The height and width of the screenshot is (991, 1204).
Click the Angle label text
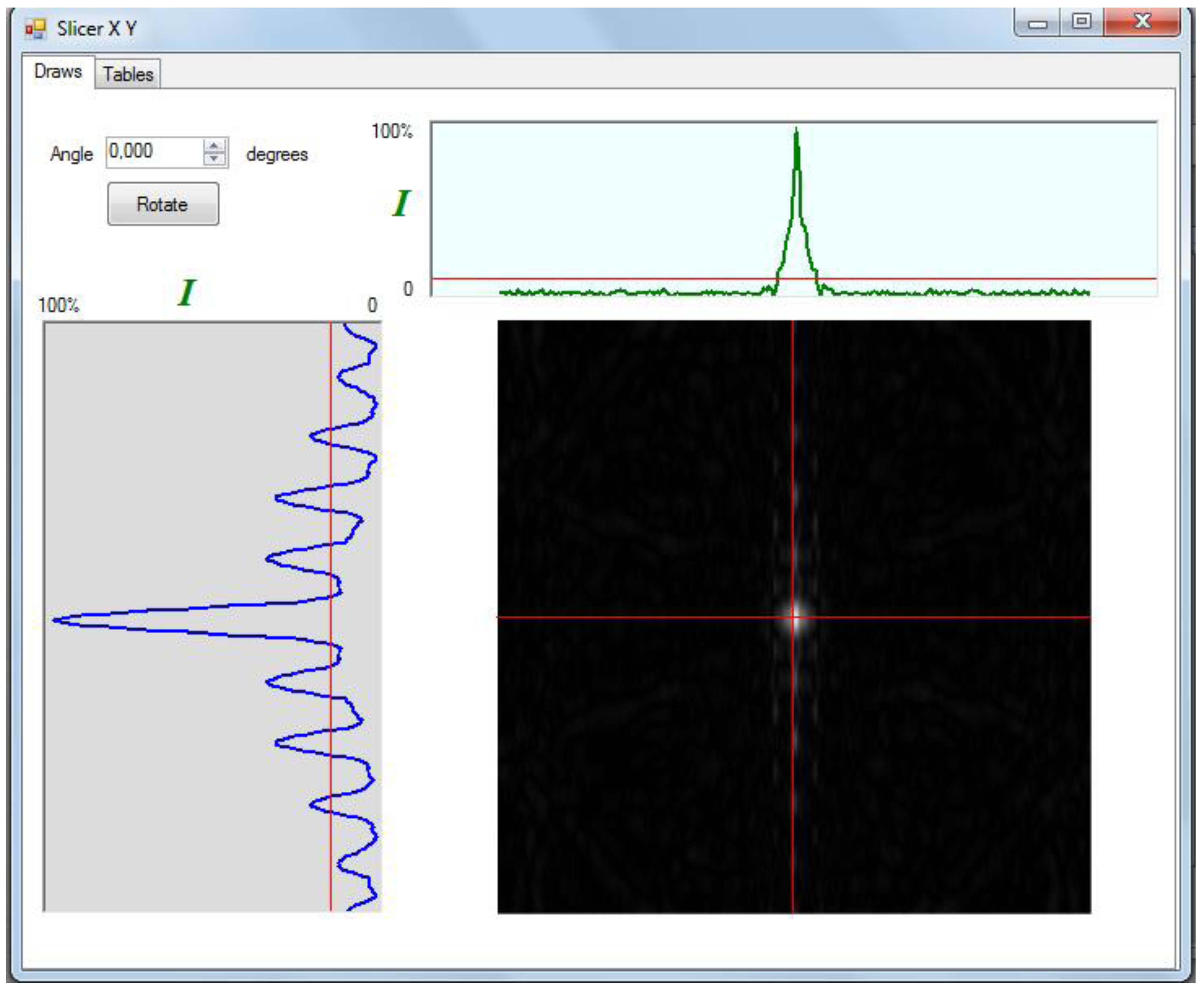pos(71,154)
